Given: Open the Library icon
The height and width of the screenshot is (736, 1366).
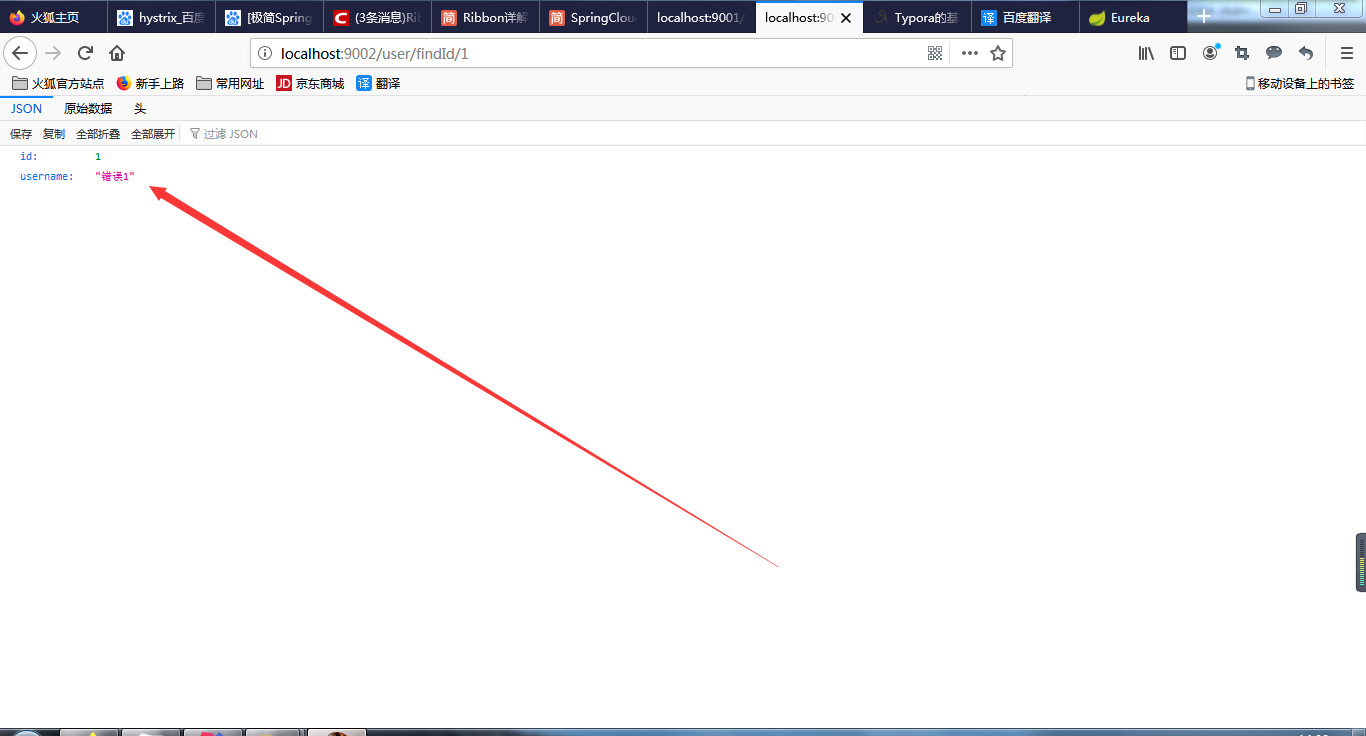Looking at the screenshot, I should pyautogui.click(x=1146, y=53).
